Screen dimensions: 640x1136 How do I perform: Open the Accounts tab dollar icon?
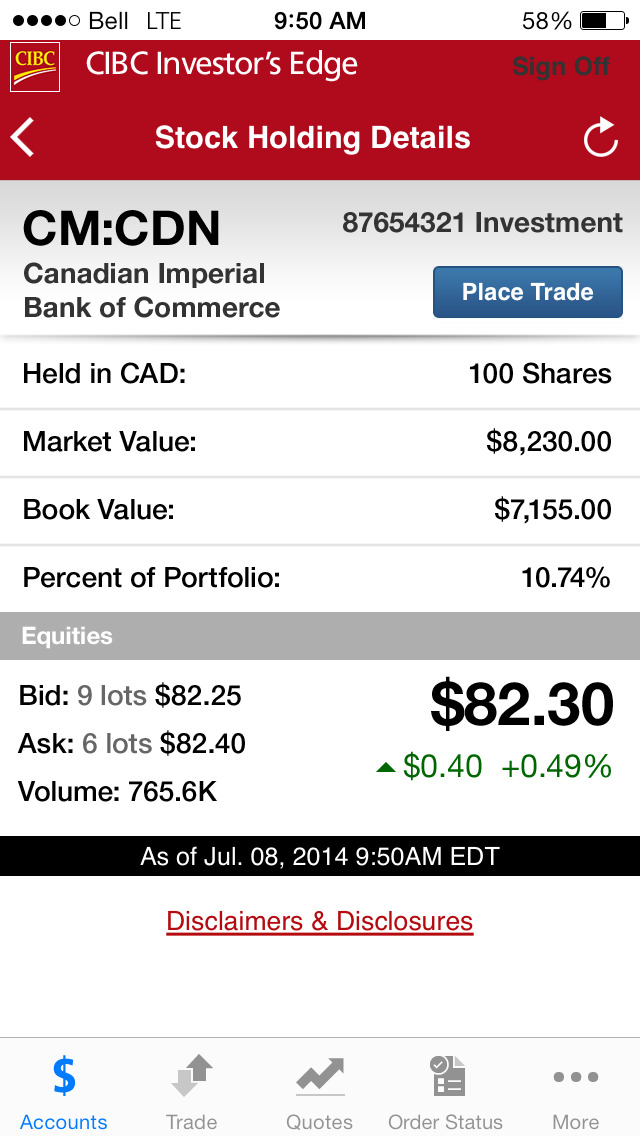64,1077
